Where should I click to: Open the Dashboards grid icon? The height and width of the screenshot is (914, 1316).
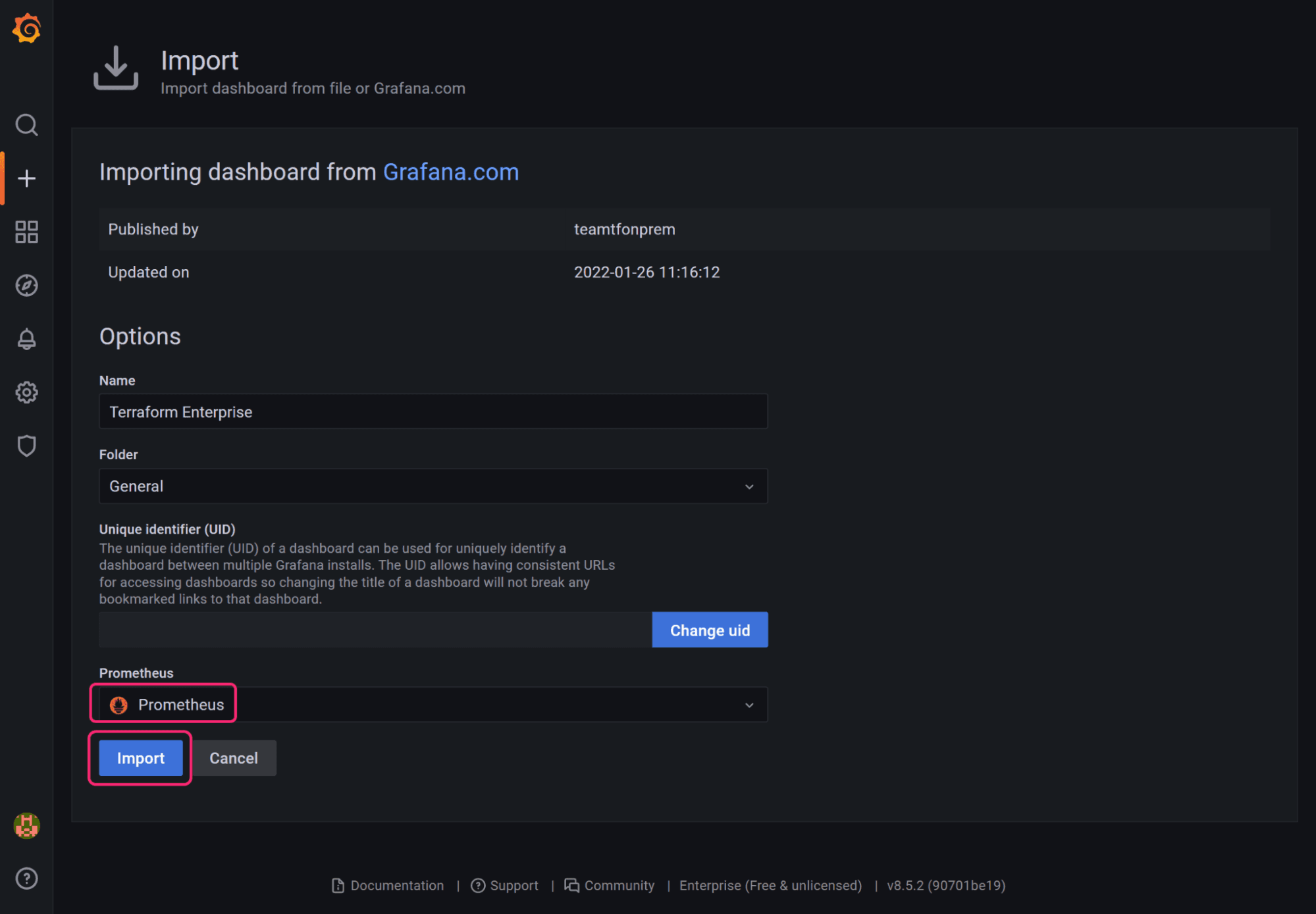tap(26, 232)
